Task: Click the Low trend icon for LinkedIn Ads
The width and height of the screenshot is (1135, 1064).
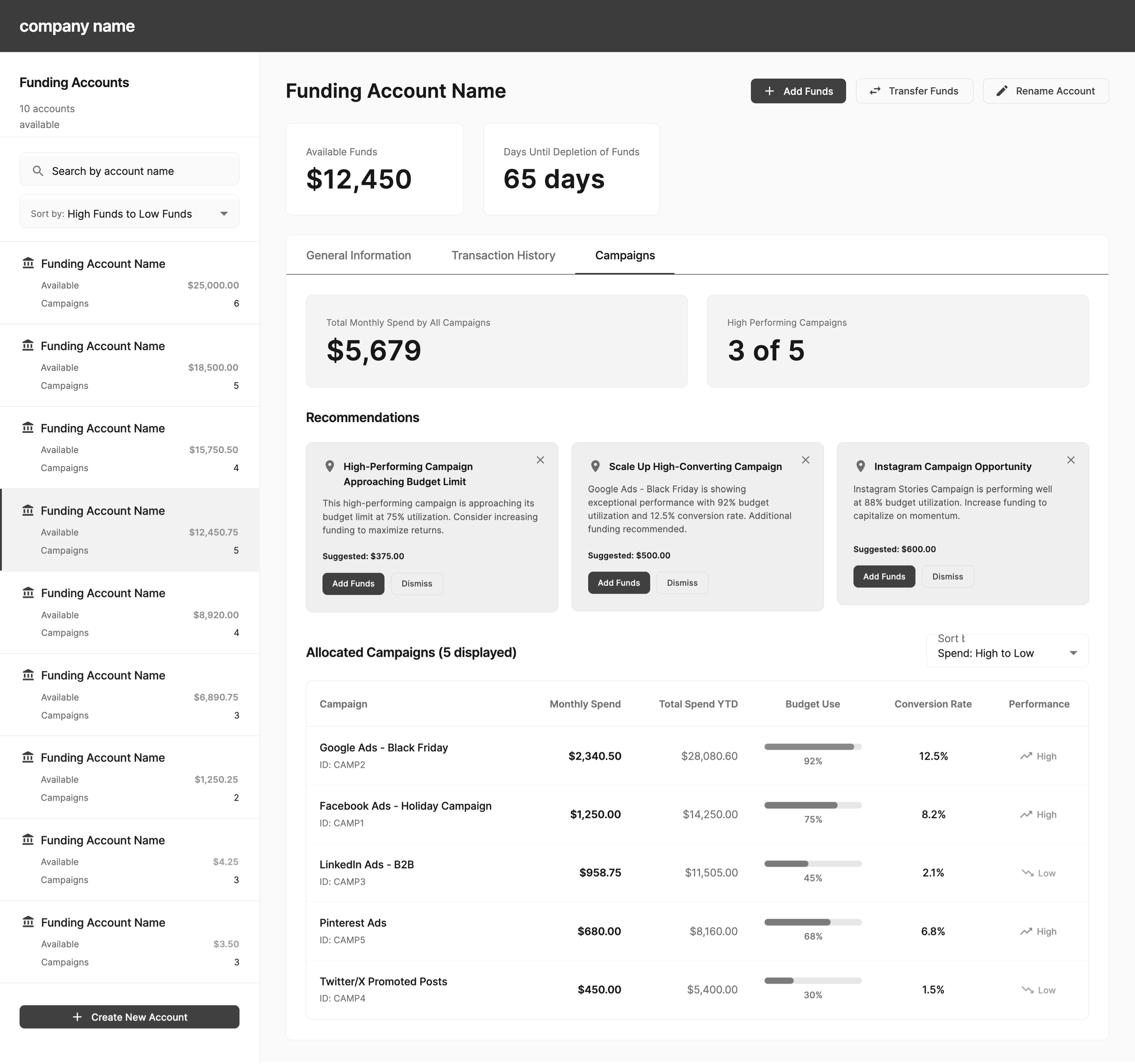Action: 1027,873
